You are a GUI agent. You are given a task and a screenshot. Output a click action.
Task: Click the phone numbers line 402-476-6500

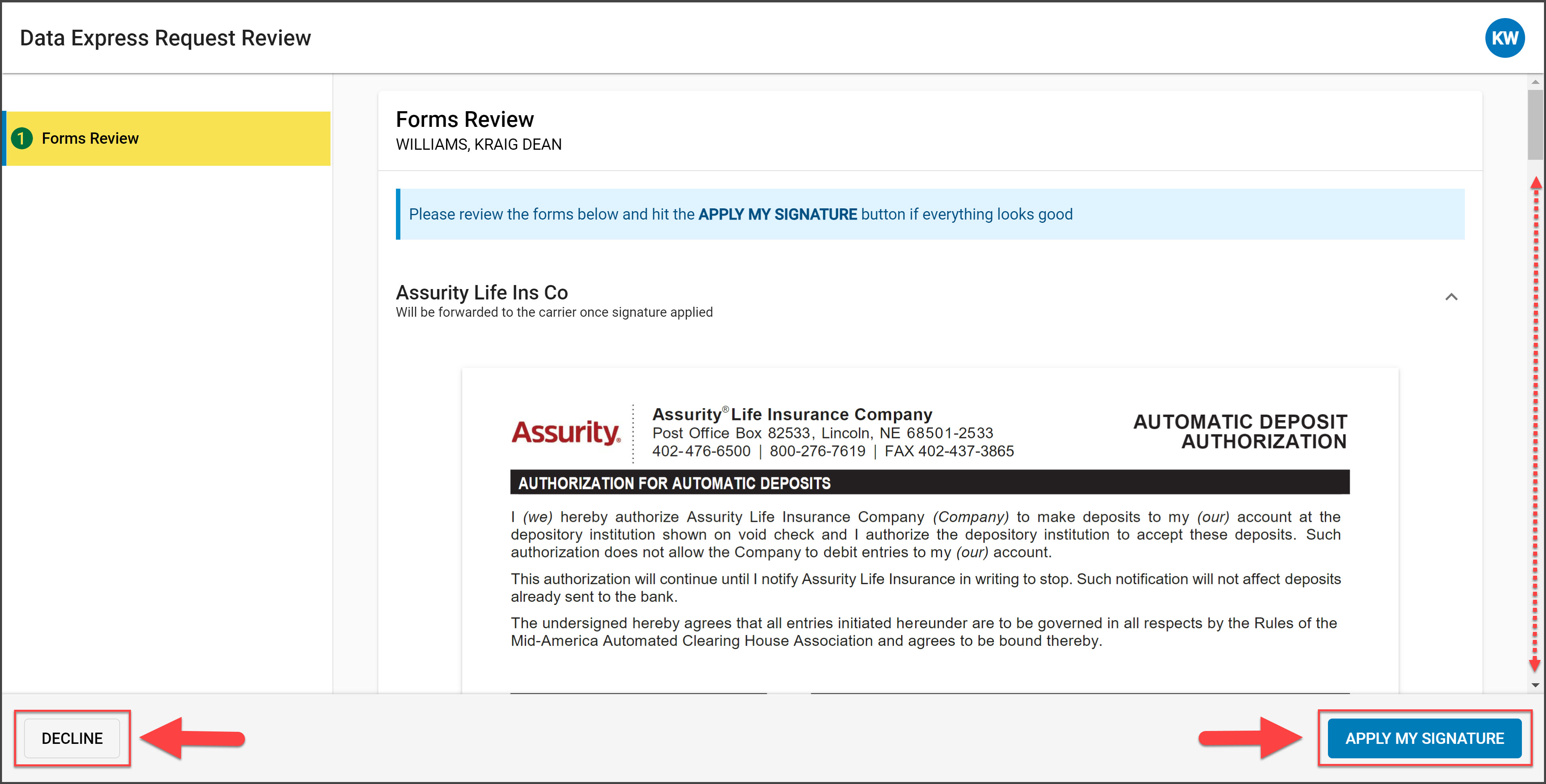[x=833, y=451]
